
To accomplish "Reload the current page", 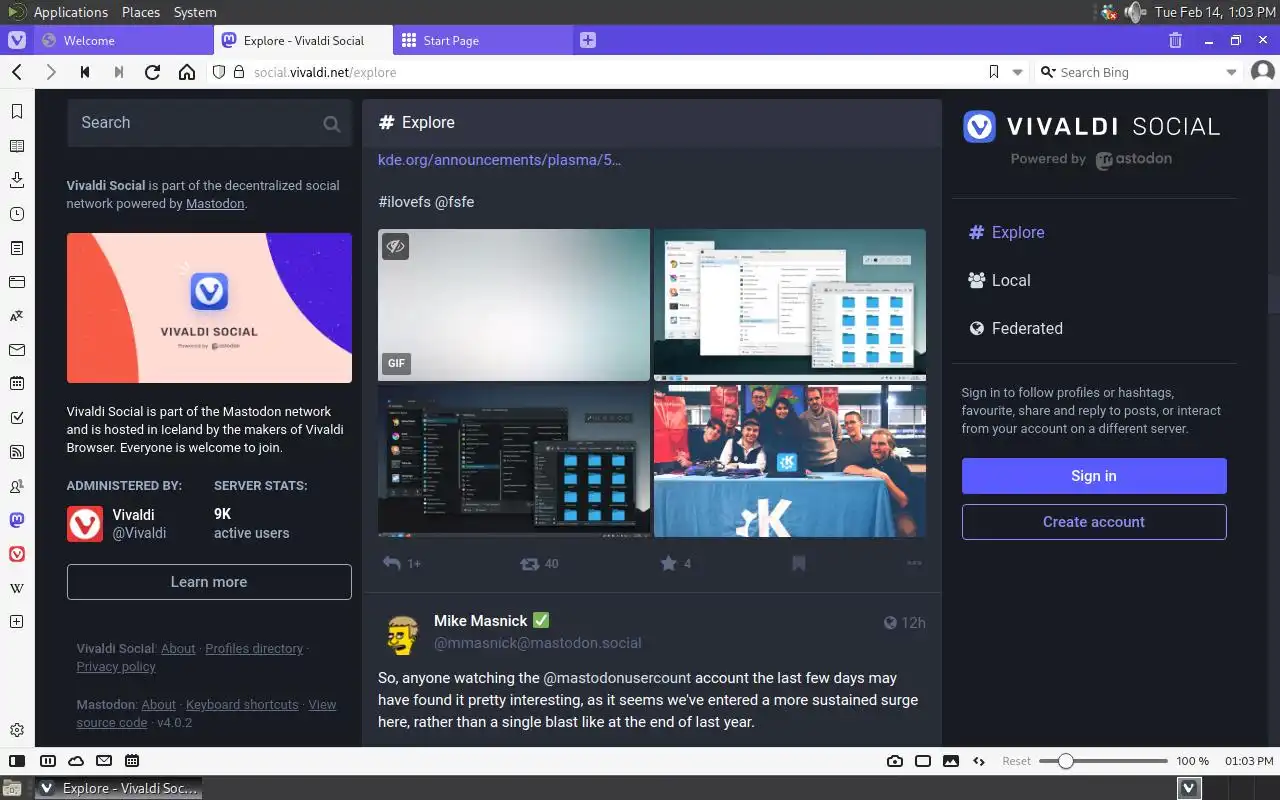I will click(x=152, y=72).
